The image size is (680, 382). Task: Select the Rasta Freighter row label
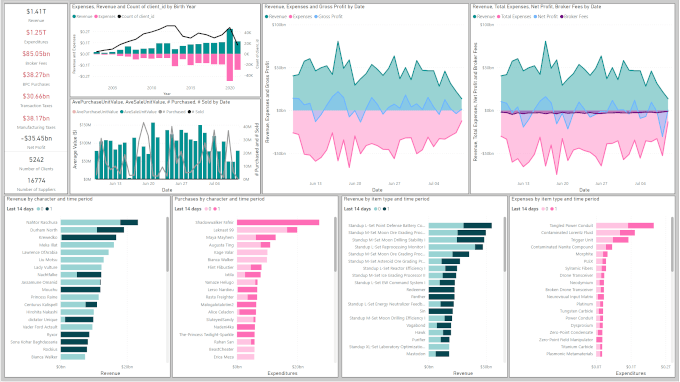[220, 297]
